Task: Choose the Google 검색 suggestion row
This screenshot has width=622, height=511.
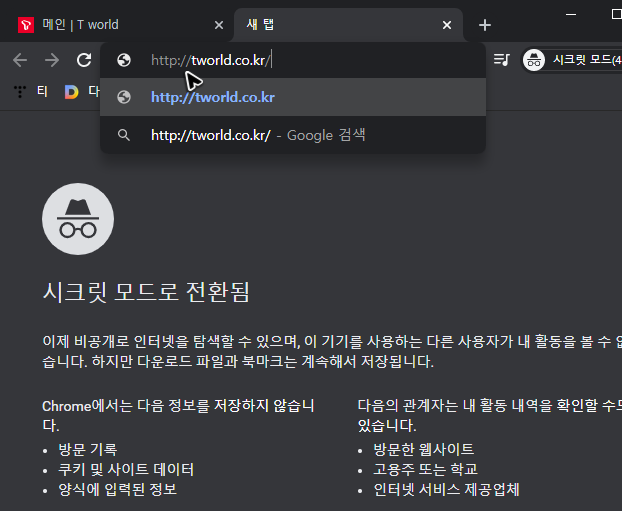Action: point(293,135)
